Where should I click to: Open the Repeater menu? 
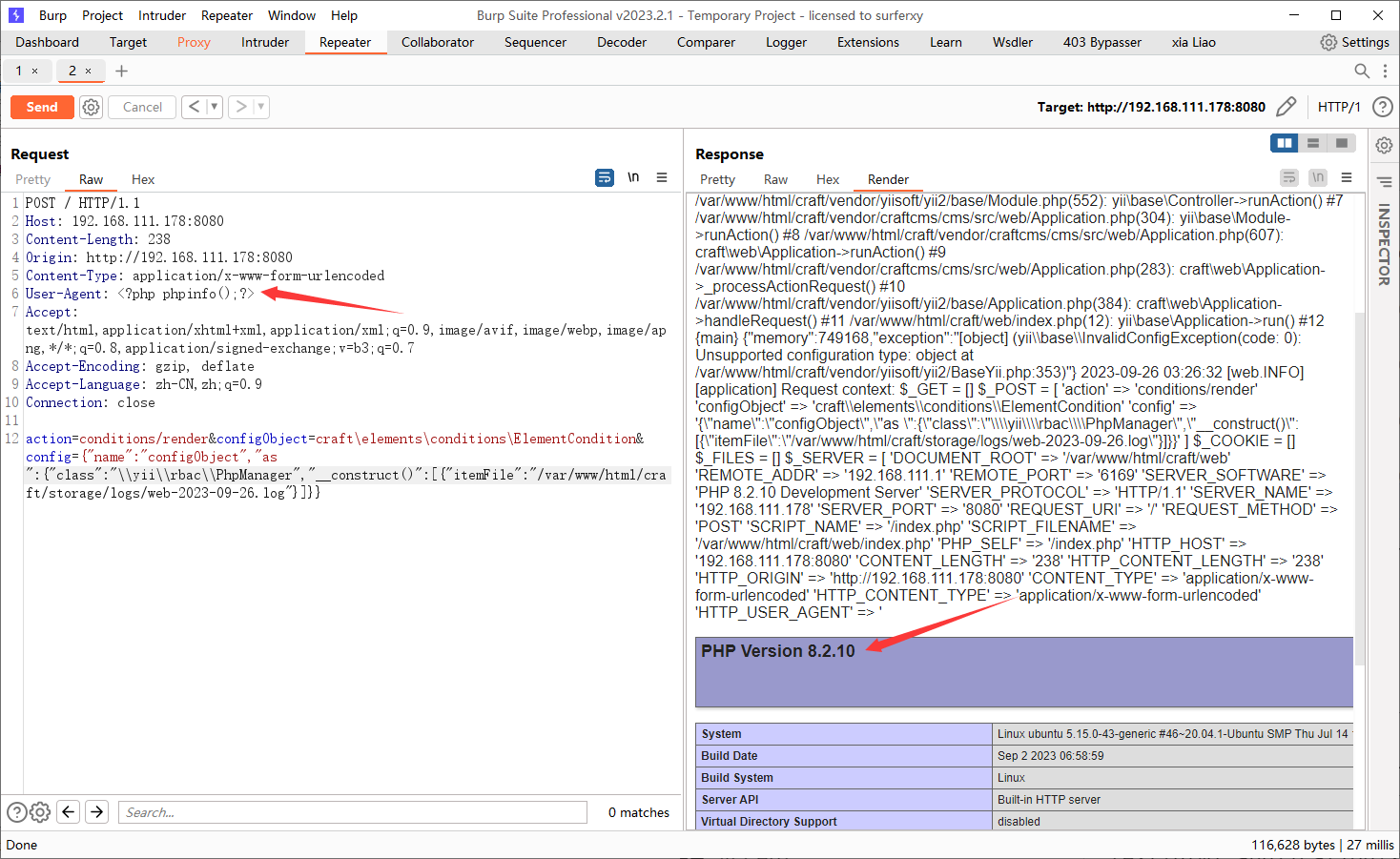227,15
